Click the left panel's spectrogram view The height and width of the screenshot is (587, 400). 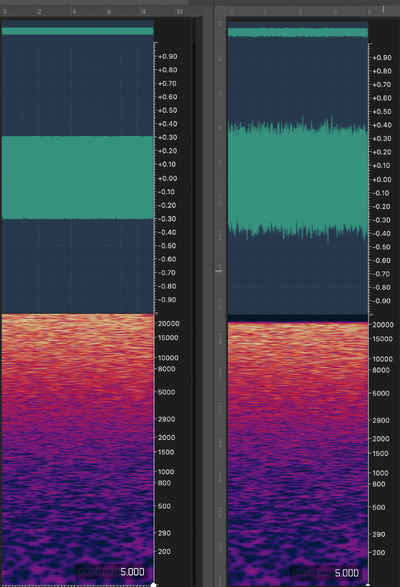(78, 449)
